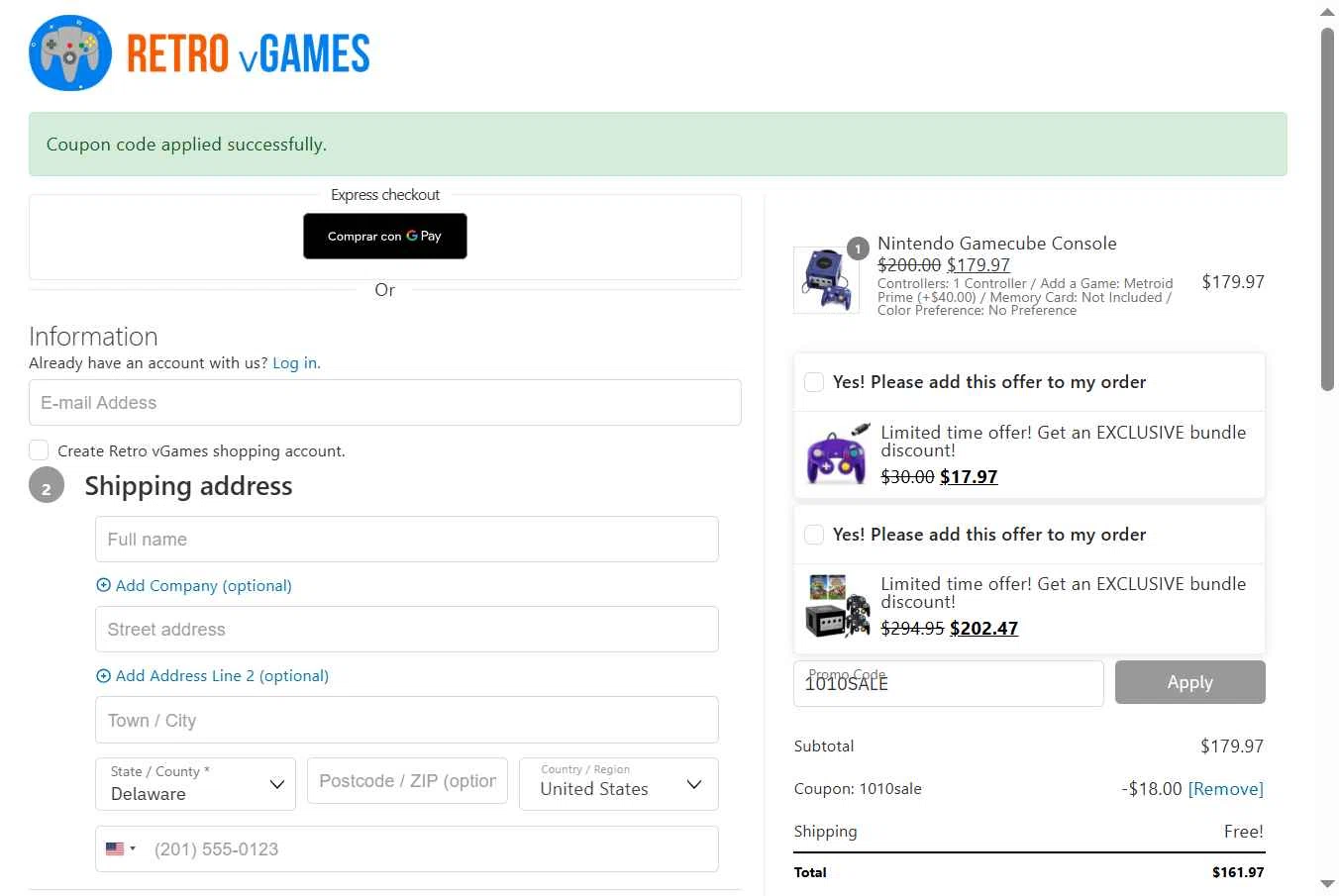1339x896 pixels.
Task: Click the Google Pay express checkout button
Action: coord(384,236)
